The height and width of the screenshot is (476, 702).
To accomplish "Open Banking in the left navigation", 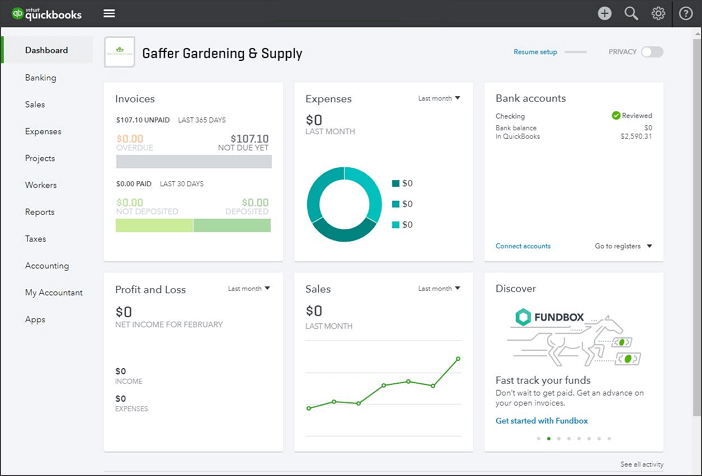I will 41,77.
